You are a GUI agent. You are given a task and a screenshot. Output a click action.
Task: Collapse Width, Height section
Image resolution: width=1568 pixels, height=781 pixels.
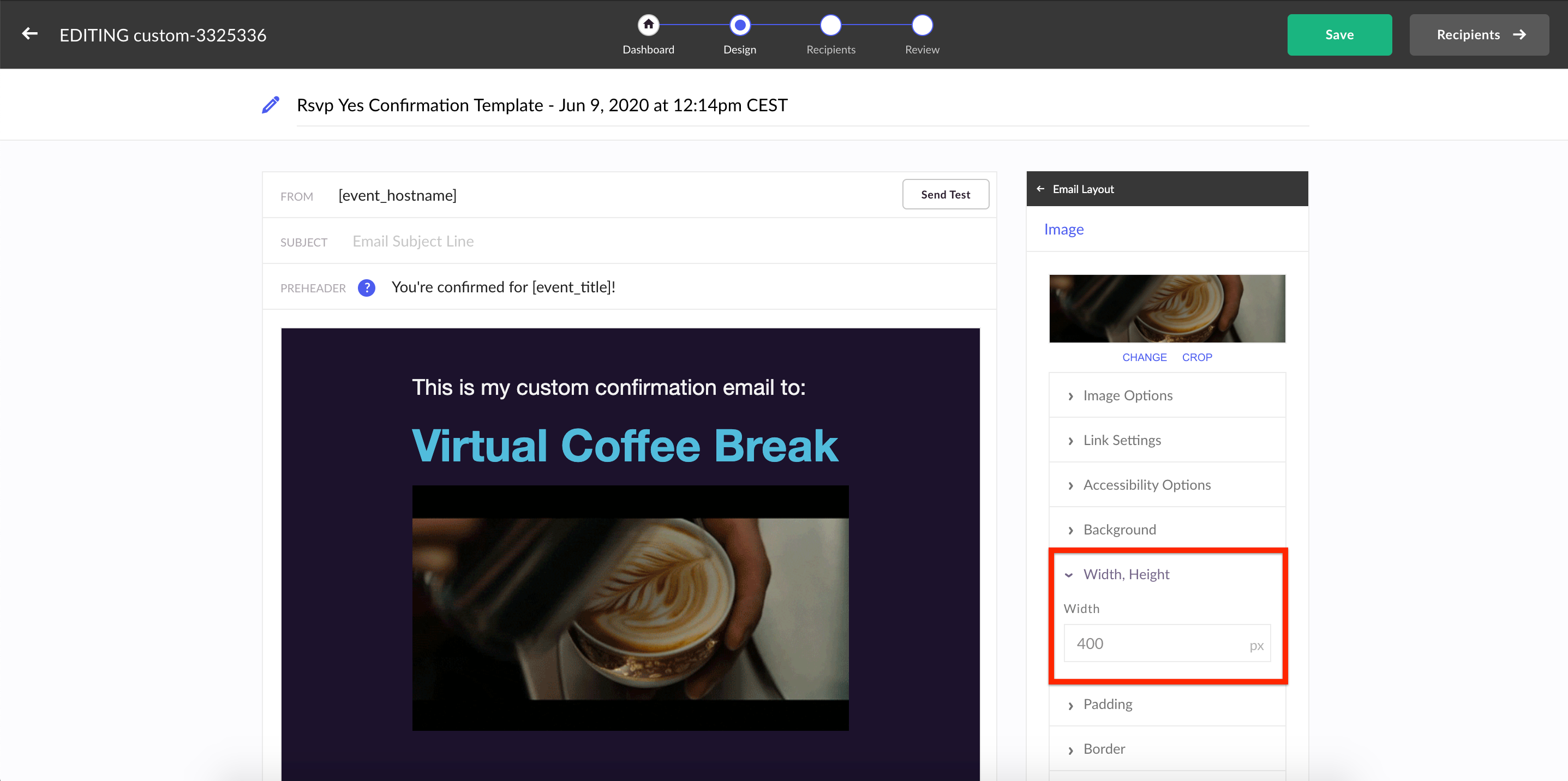tap(1168, 574)
